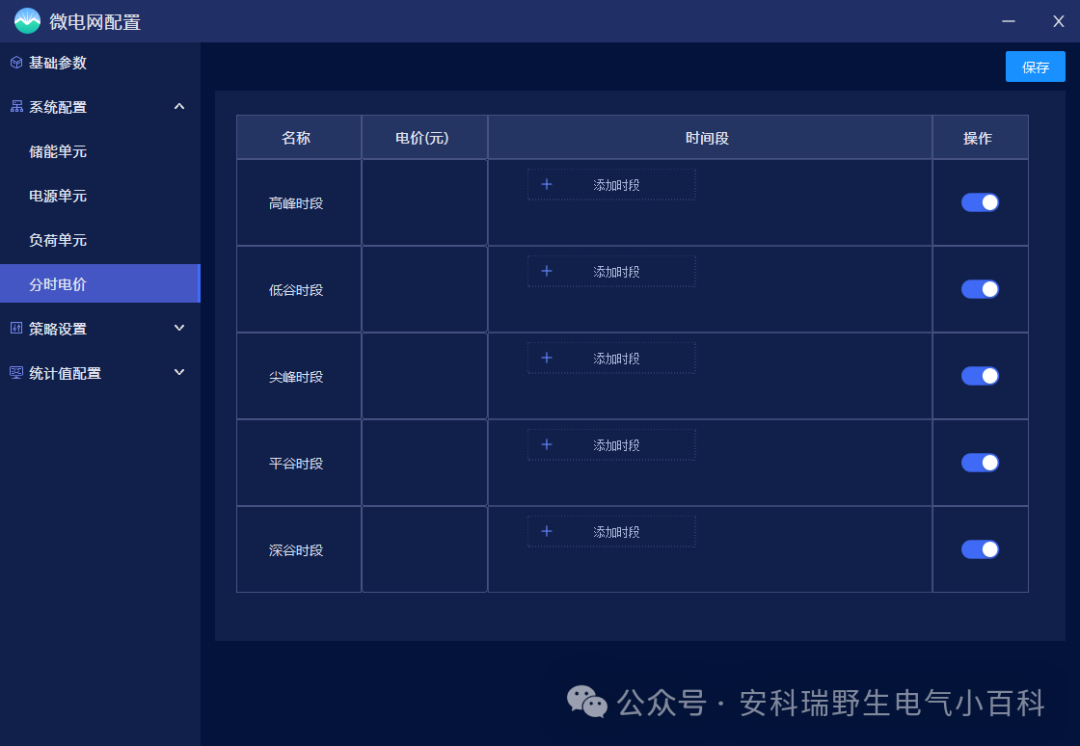Image resolution: width=1080 pixels, height=746 pixels.
Task: Toggle the 低谷时段 switch off
Action: click(980, 289)
